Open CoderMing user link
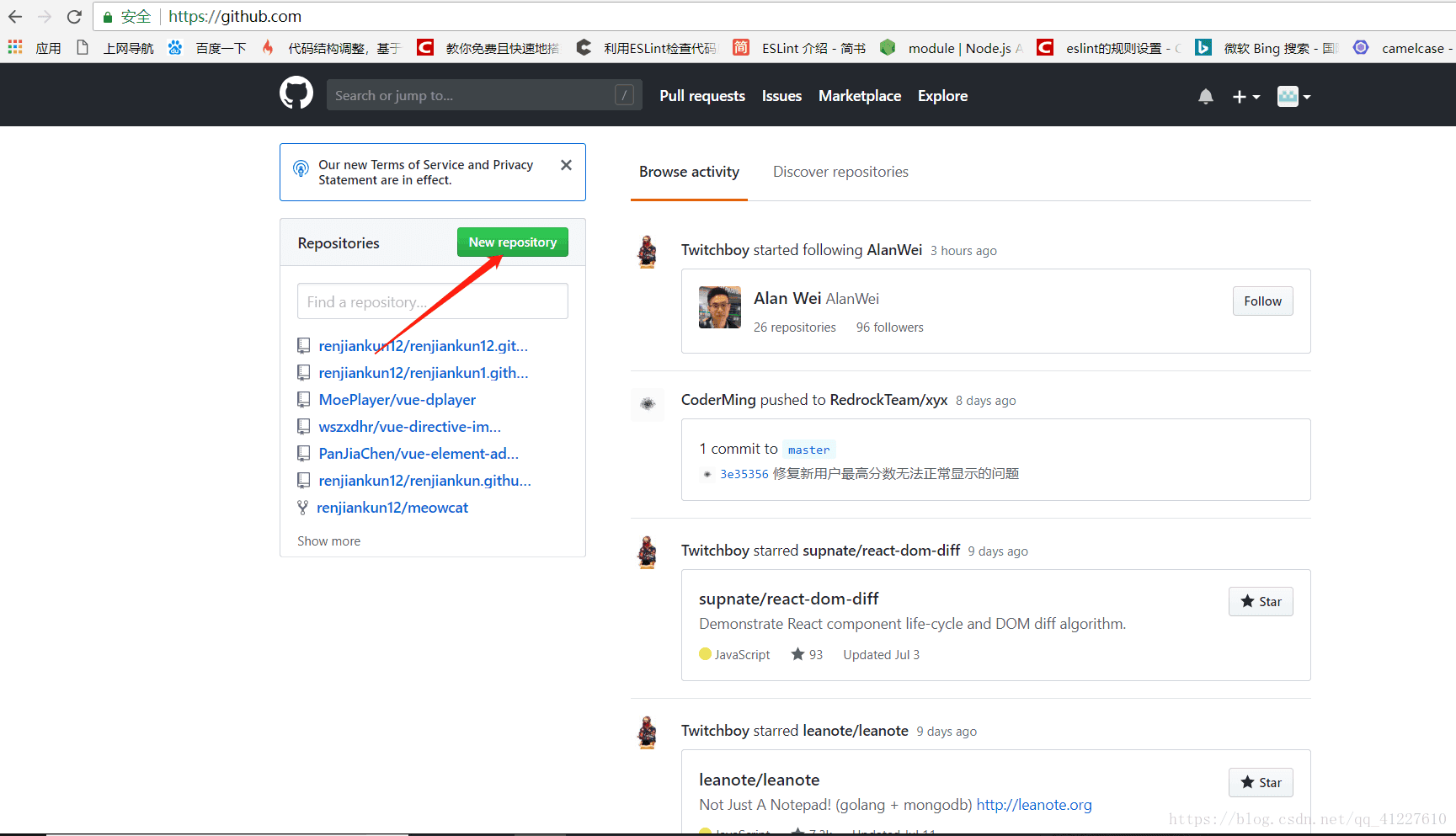The image size is (1456, 836). (x=718, y=400)
